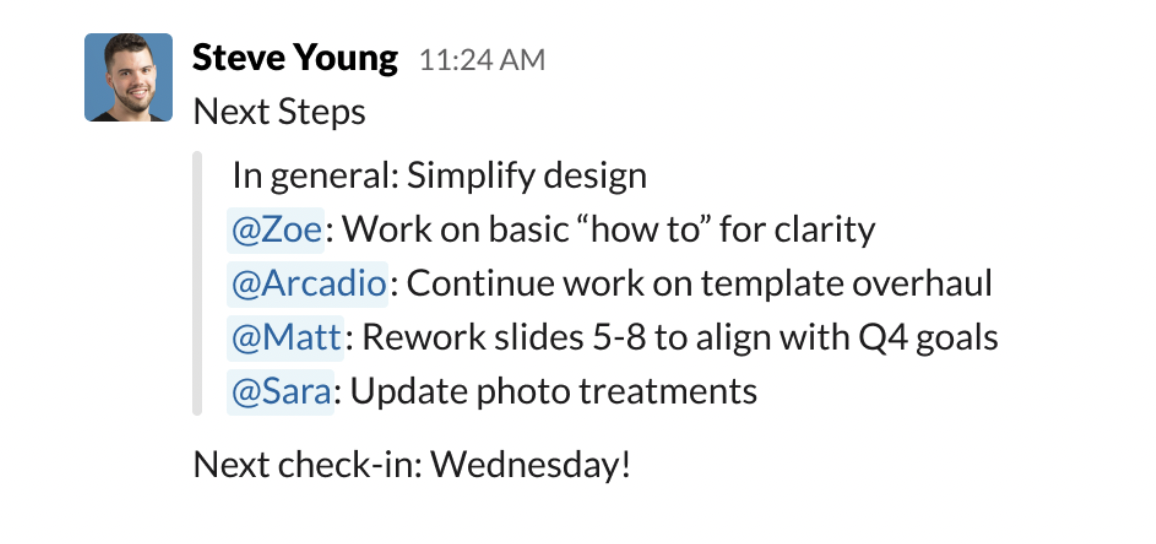Click the gray blockquote bar
The height and width of the screenshot is (544, 1156).
pos(197,283)
